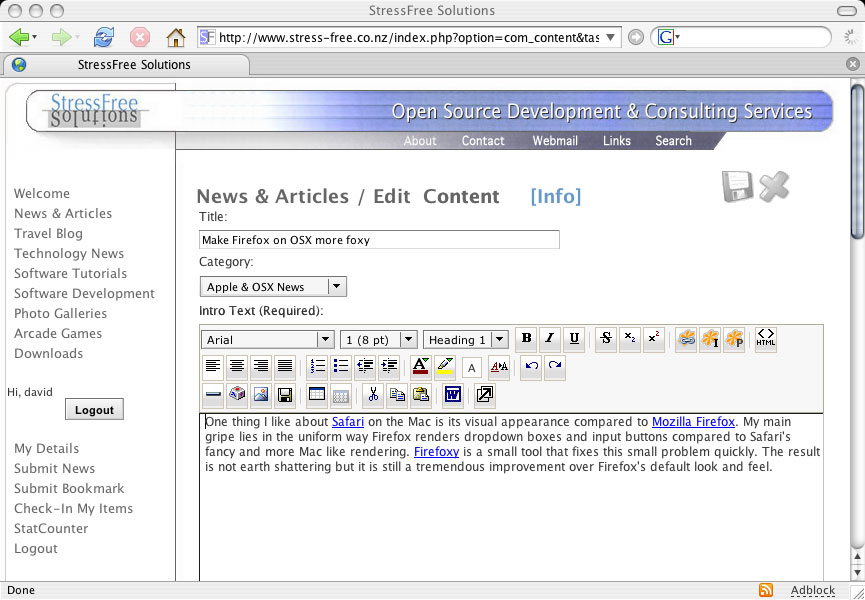This screenshot has width=865, height=600.
Task: Go to the browser home page
Action: (175, 38)
